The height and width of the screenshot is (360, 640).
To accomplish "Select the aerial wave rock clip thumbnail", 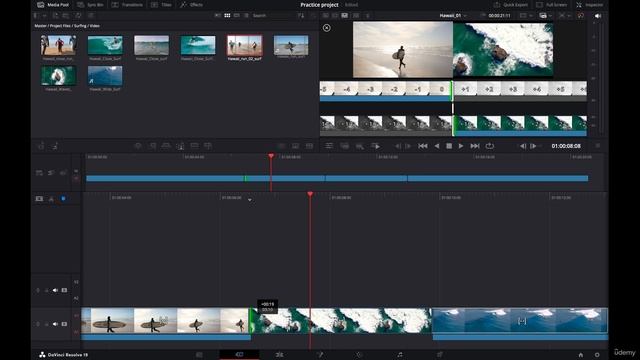I will tap(58, 76).
